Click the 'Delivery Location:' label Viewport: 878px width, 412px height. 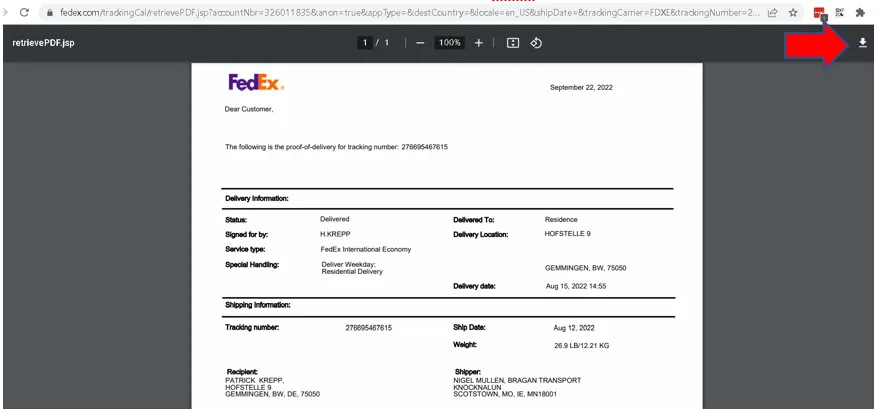click(x=480, y=235)
